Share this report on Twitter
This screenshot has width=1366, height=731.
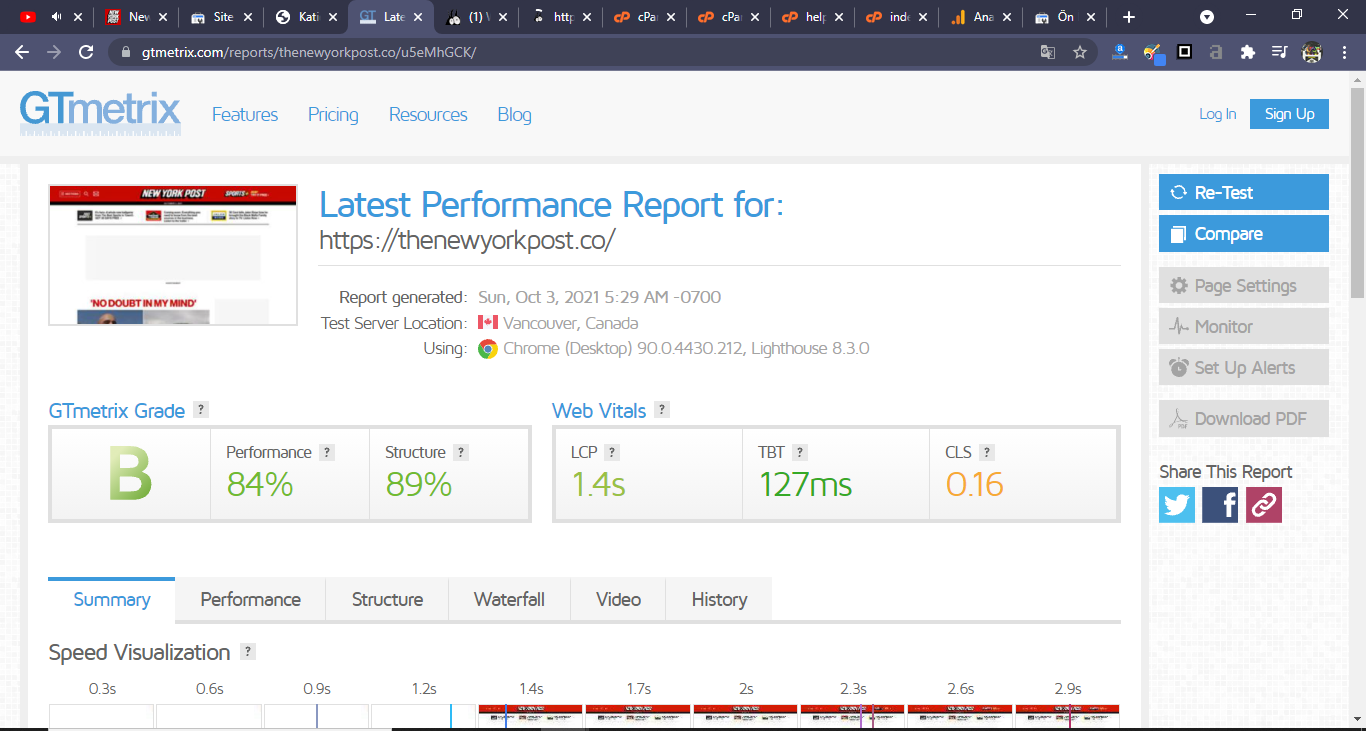1177,505
